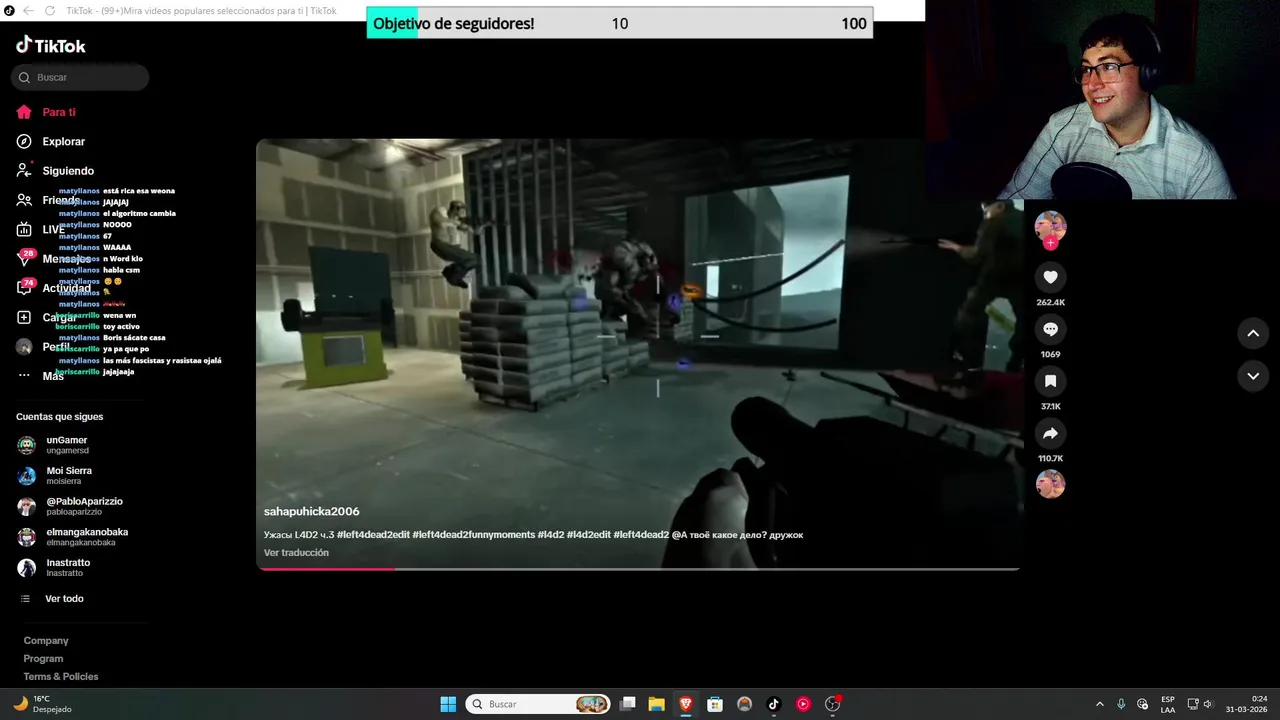
Task: Go to previous video up arrow
Action: click(1253, 333)
